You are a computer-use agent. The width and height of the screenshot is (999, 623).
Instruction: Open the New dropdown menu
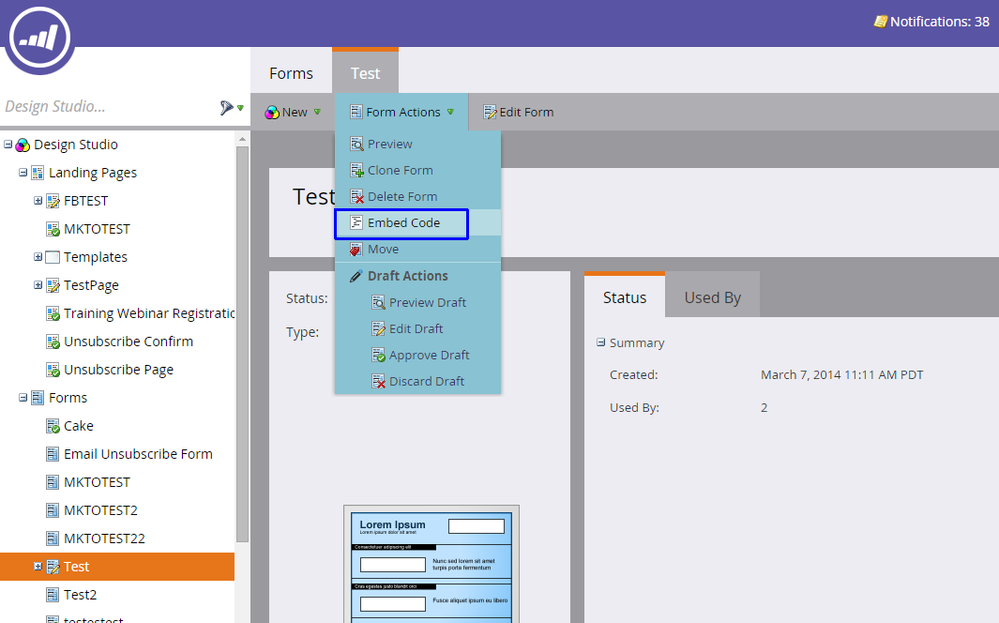point(293,112)
